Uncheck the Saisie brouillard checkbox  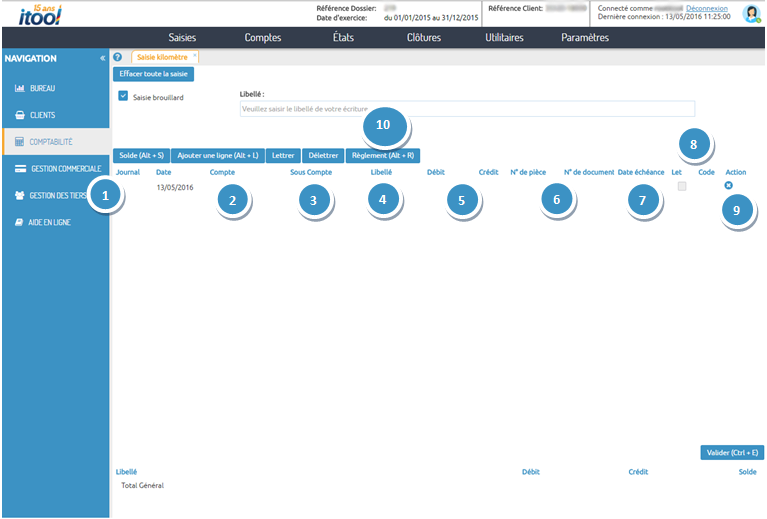pyautogui.click(x=123, y=97)
